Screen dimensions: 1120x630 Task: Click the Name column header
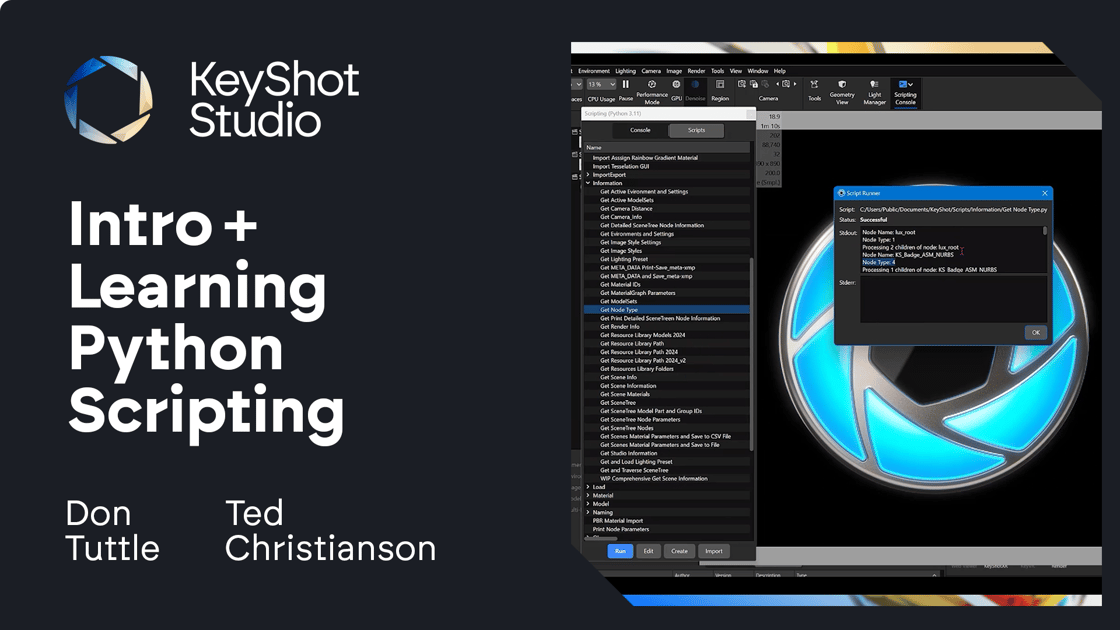click(x=667, y=147)
